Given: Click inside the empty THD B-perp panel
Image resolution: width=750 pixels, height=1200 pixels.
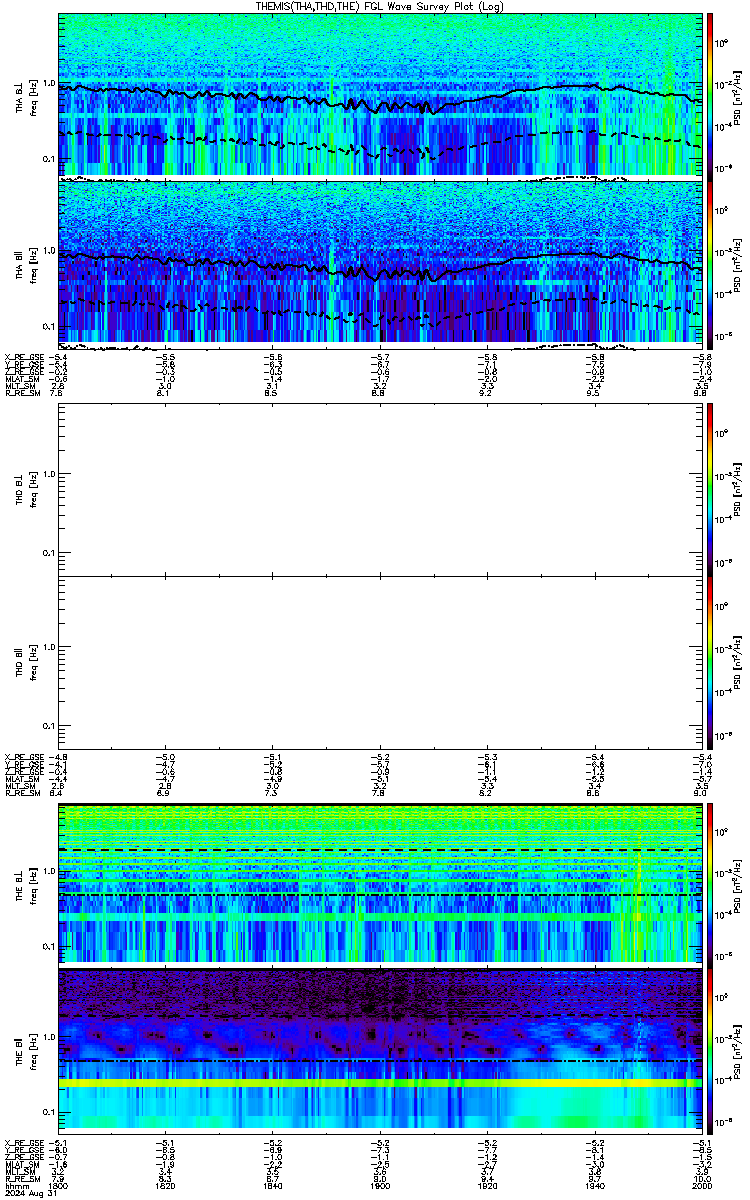Looking at the screenshot, I should tap(380, 488).
